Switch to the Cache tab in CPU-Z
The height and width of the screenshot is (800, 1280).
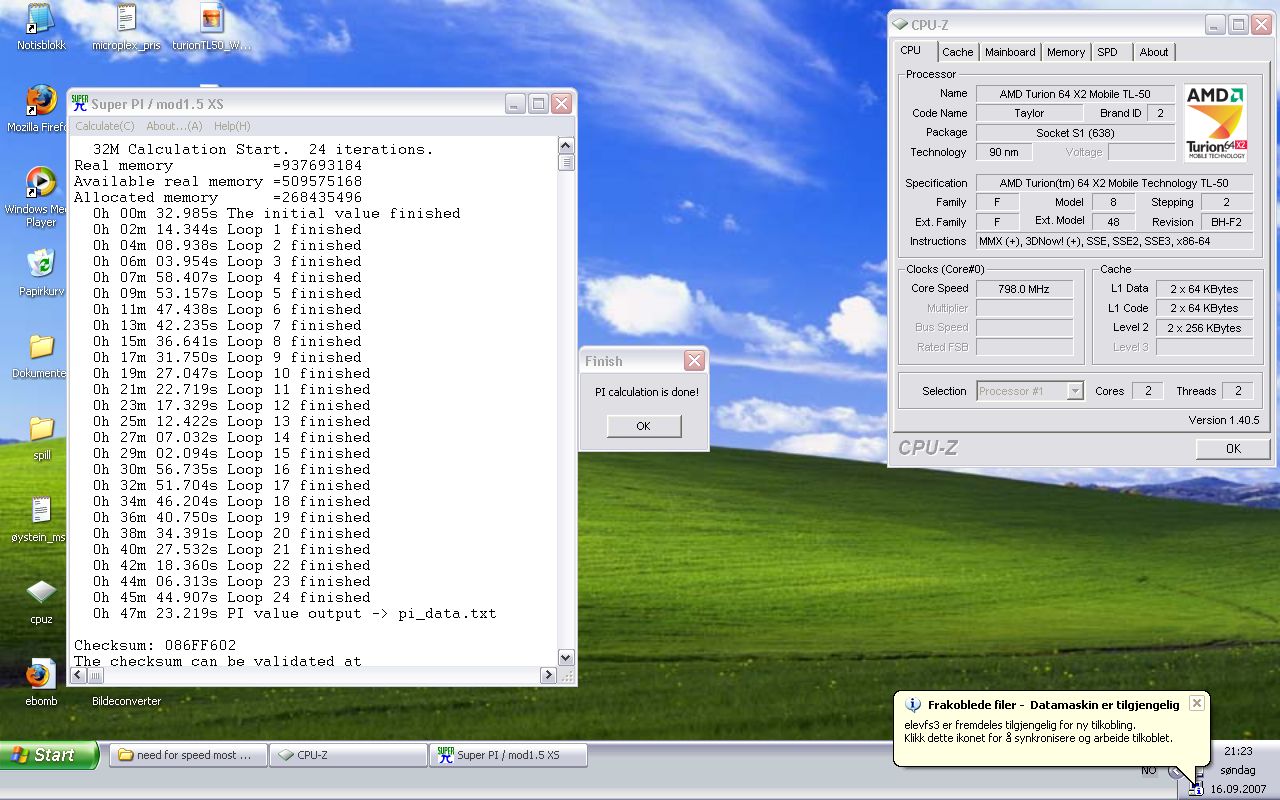tap(957, 52)
